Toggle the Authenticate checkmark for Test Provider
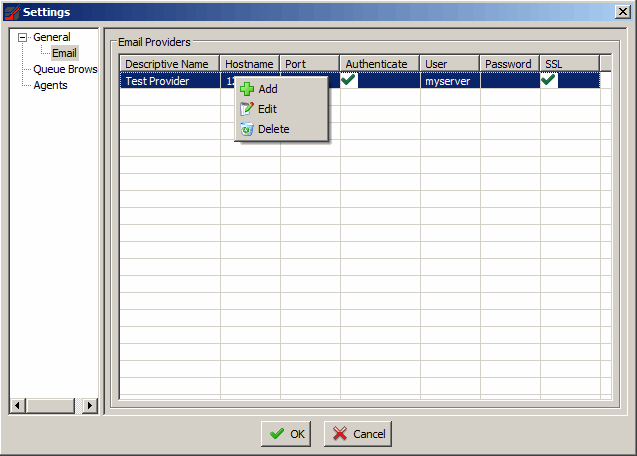 point(349,81)
